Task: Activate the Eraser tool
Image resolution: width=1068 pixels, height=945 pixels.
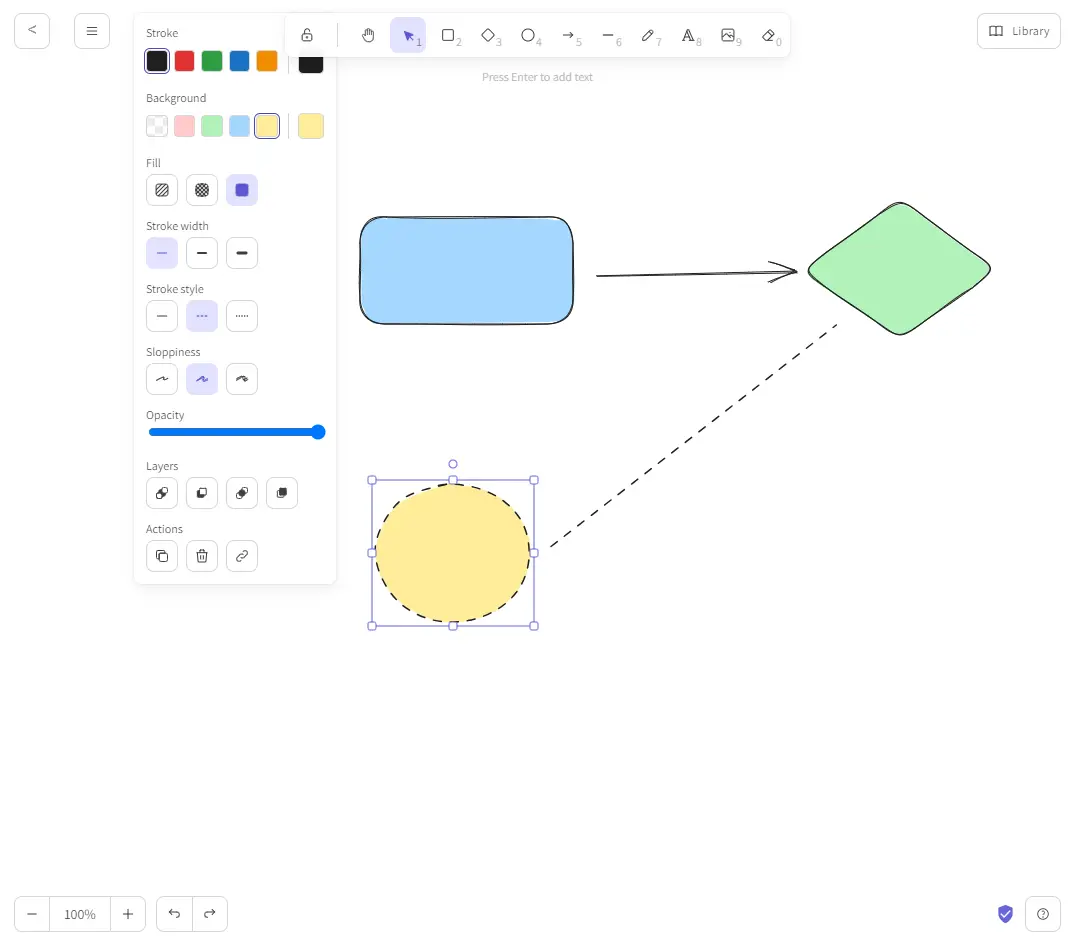Action: coord(768,35)
